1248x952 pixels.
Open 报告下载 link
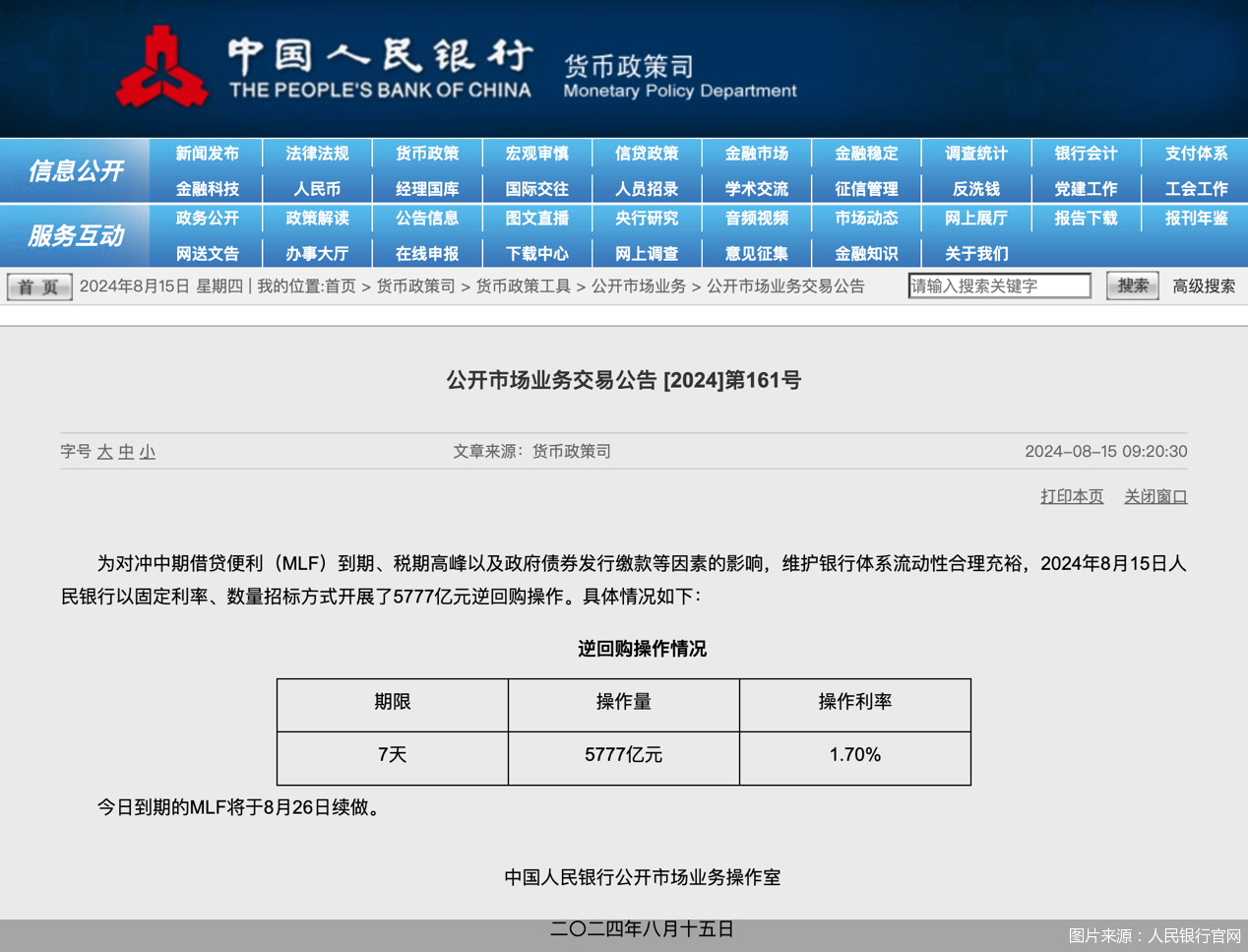(x=1087, y=219)
